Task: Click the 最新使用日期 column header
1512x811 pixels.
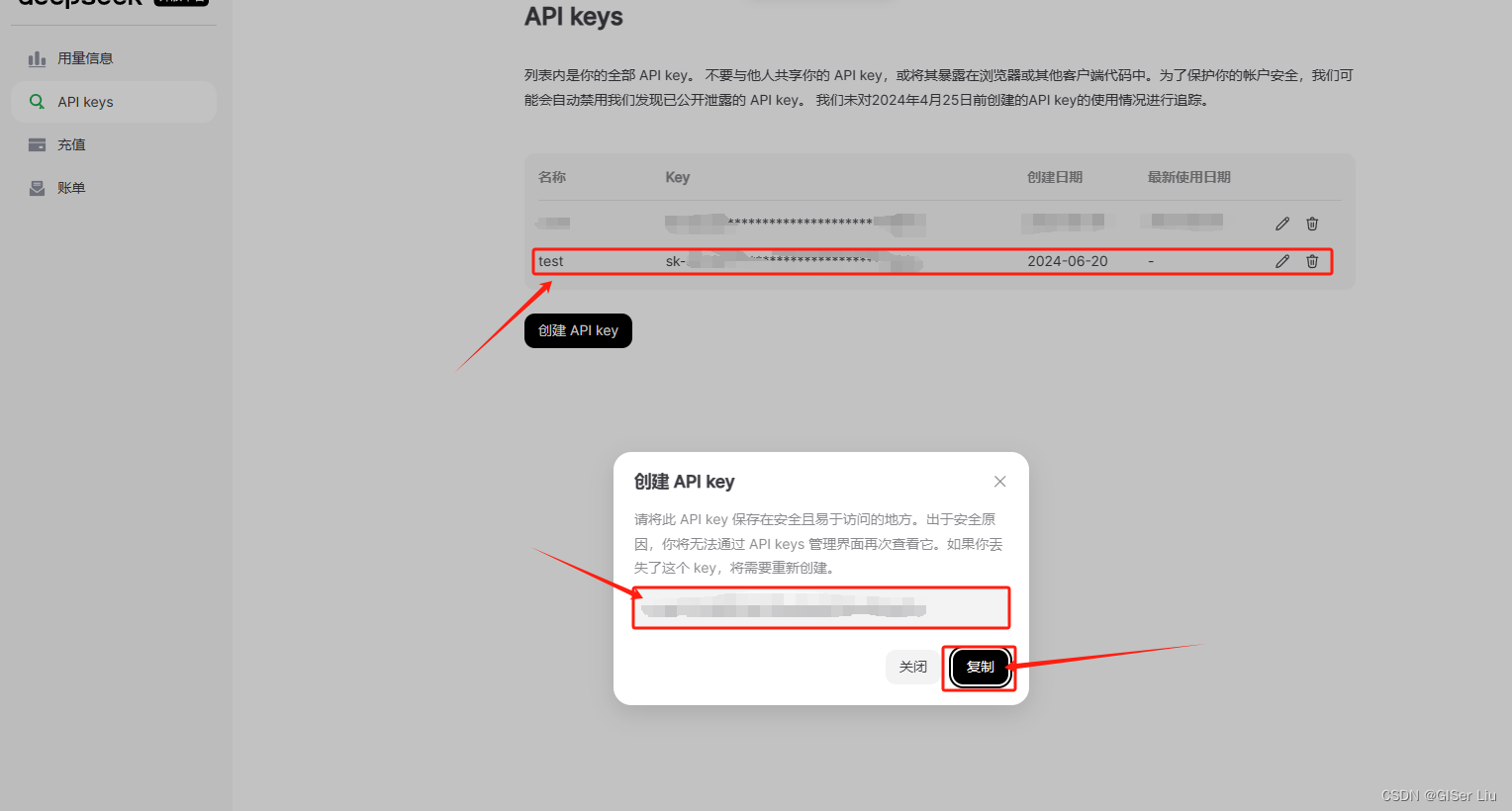Action: (1189, 177)
